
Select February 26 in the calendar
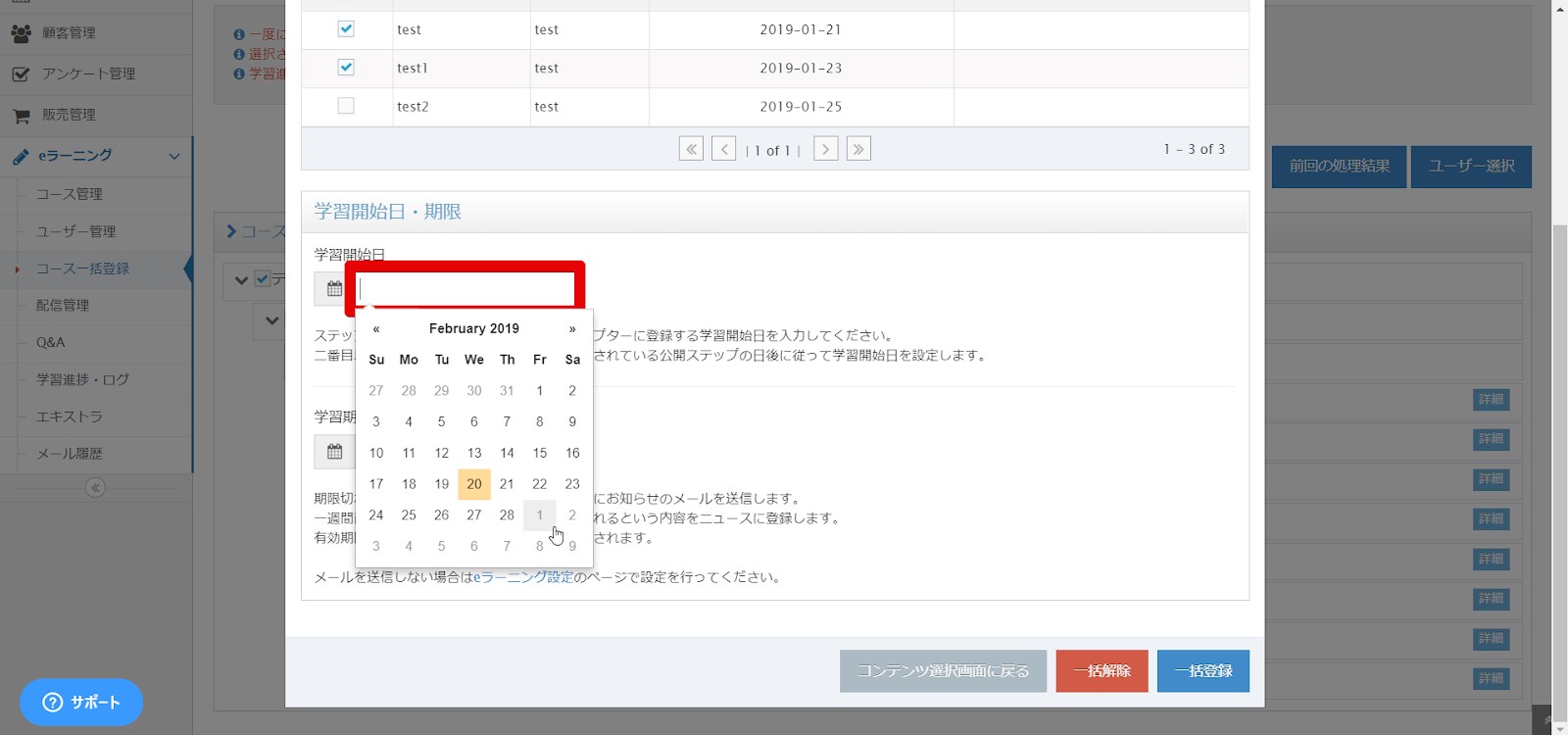point(442,515)
